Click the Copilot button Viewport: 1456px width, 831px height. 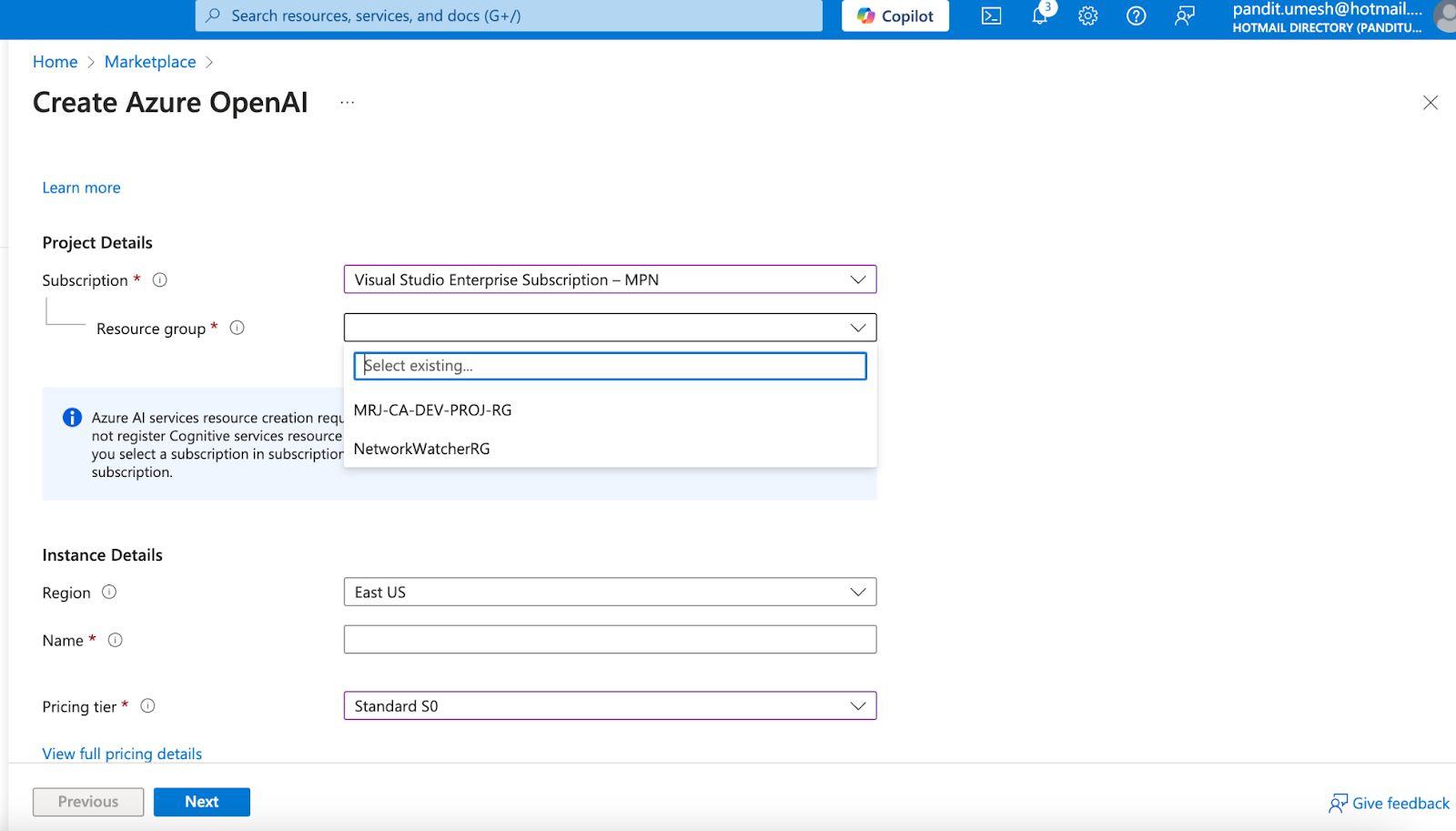click(895, 15)
